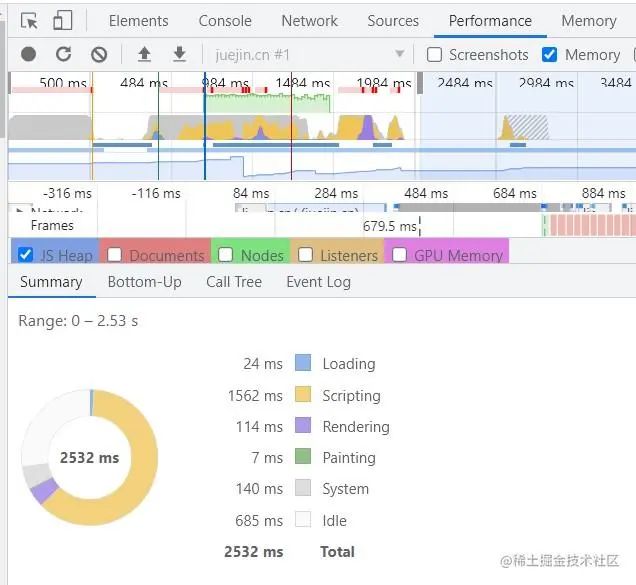Enable the Listeners checkbox
This screenshot has width=636, height=585.
(x=305, y=255)
